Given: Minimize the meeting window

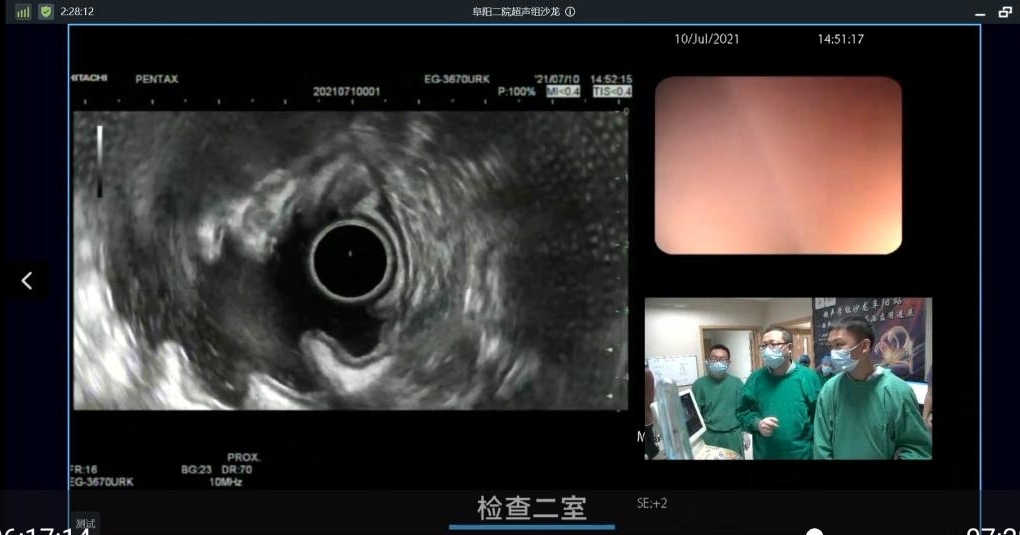Looking at the screenshot, I should click(980, 13).
